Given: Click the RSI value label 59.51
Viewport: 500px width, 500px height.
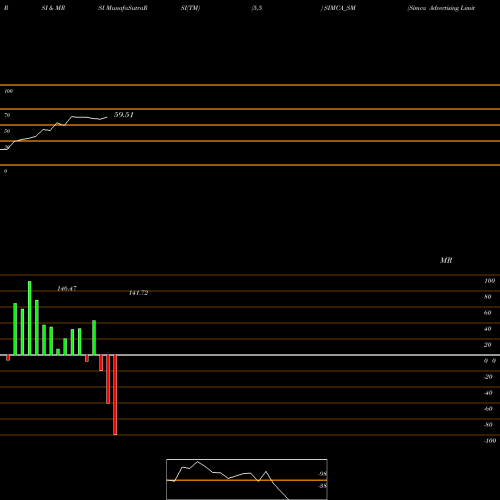Looking at the screenshot, I should [124, 115].
